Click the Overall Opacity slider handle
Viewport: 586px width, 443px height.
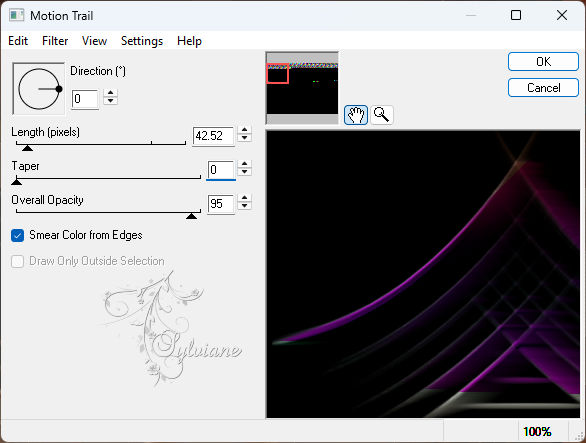tap(192, 216)
